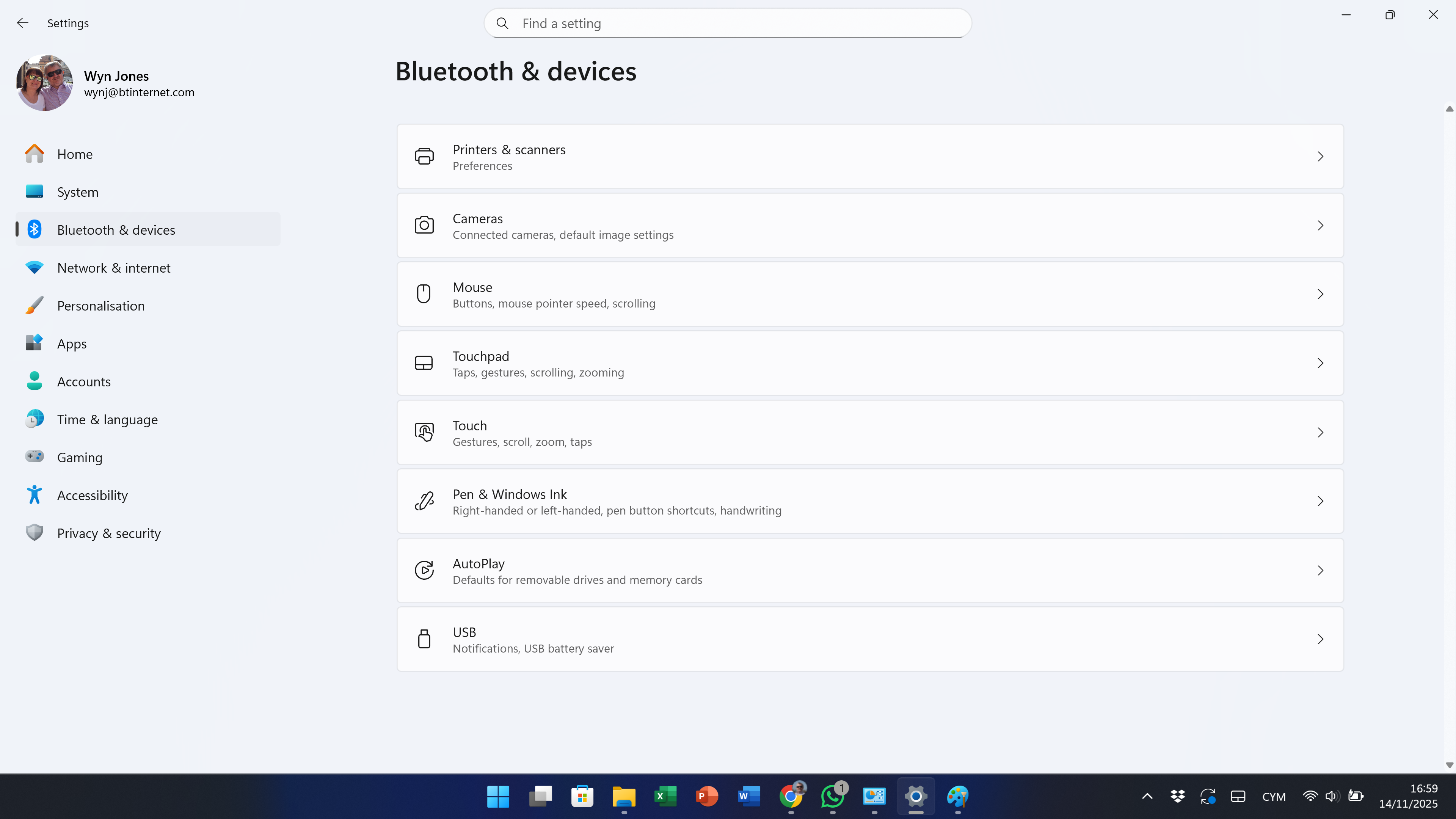Click the AutoPlay icon
The height and width of the screenshot is (819, 1456).
[425, 570]
